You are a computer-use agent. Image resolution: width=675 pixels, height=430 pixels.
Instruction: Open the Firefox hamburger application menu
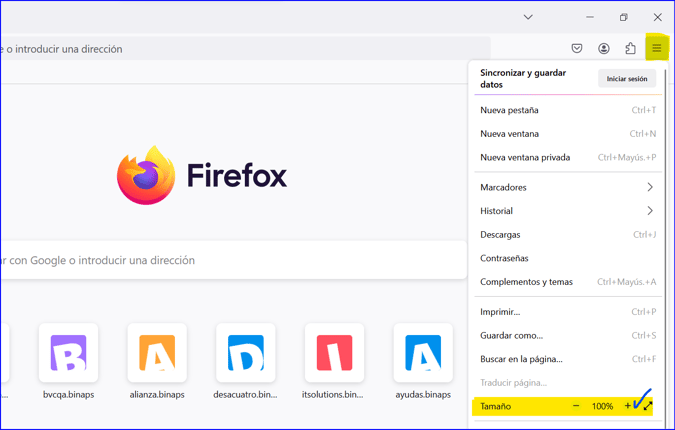coord(656,48)
